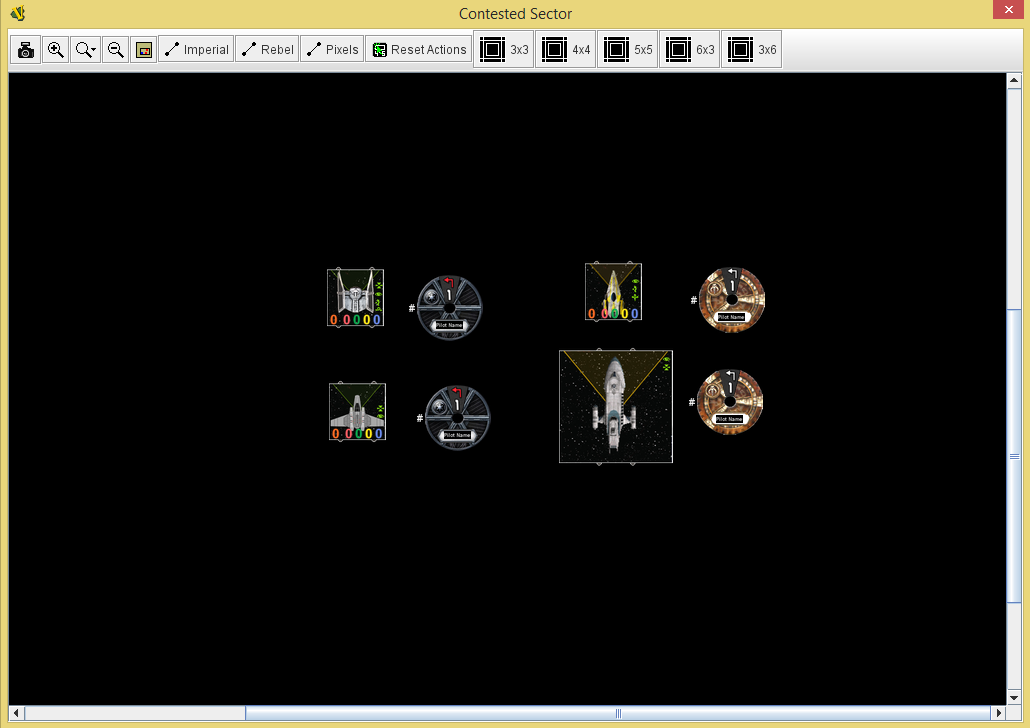1030x728 pixels.
Task: Open the map overview icon
Action: (x=143, y=48)
